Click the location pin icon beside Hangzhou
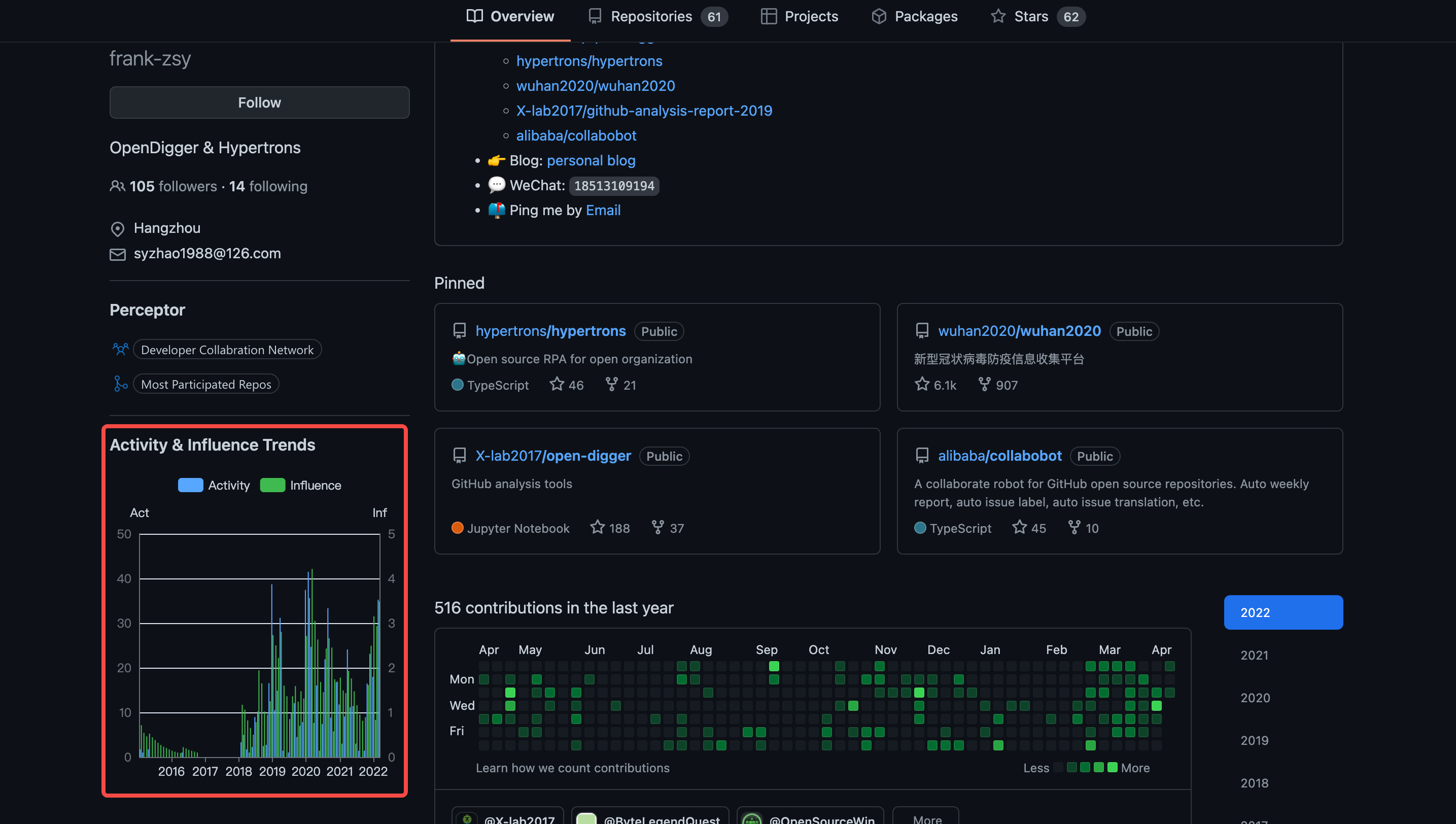 (x=118, y=229)
